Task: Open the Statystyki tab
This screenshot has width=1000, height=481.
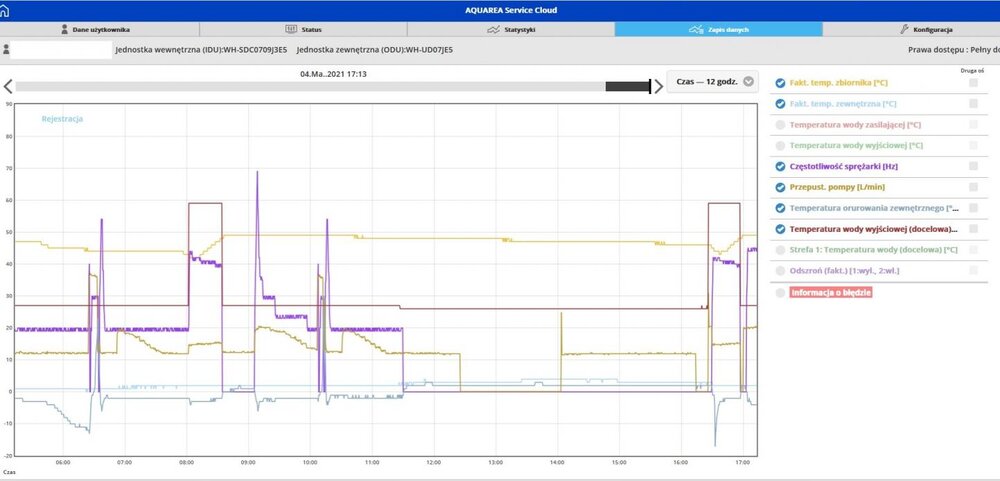Action: point(511,30)
